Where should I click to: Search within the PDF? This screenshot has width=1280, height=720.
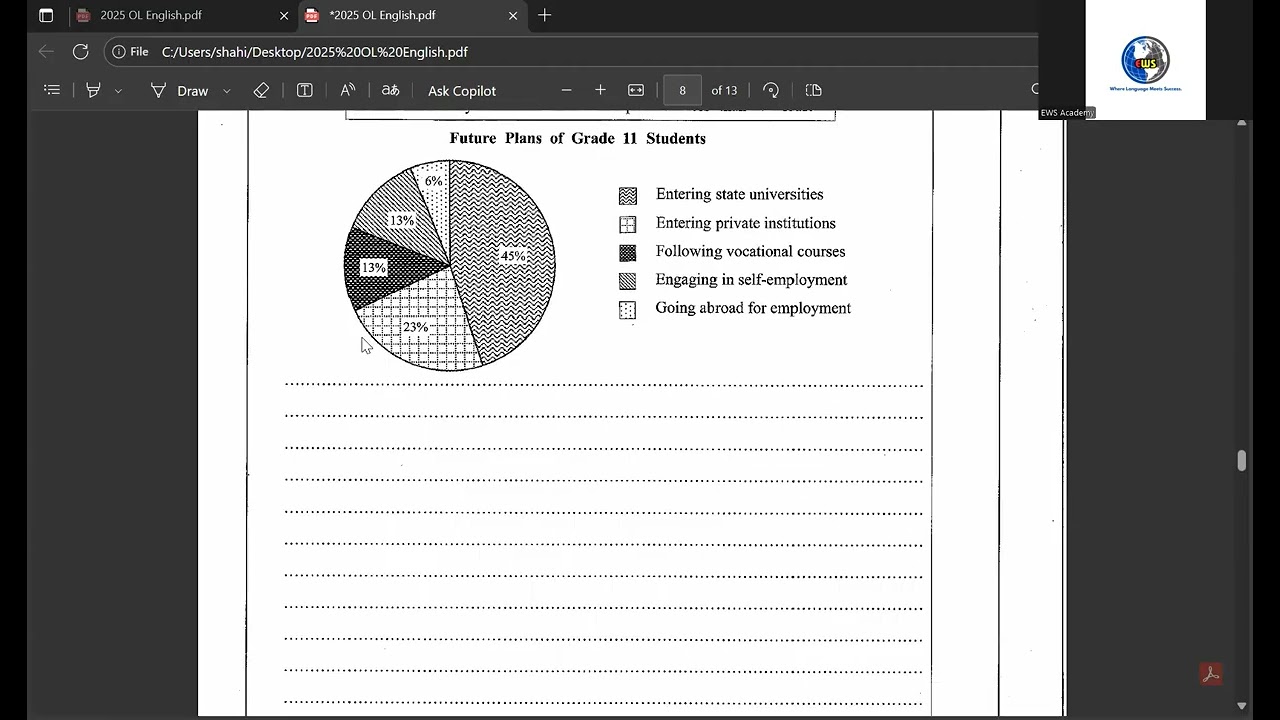[1035, 90]
